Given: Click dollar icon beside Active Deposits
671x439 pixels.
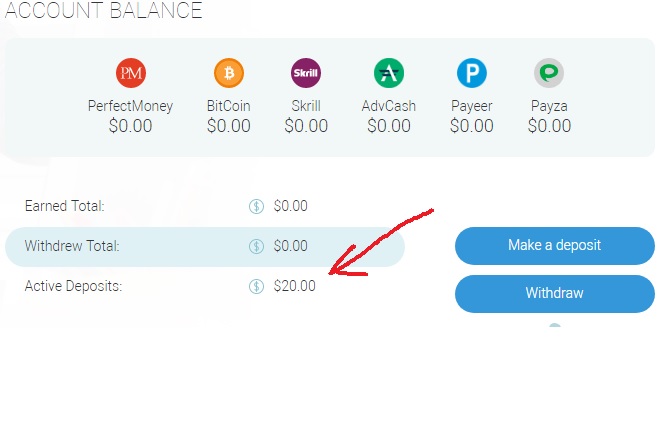Looking at the screenshot, I should [256, 286].
